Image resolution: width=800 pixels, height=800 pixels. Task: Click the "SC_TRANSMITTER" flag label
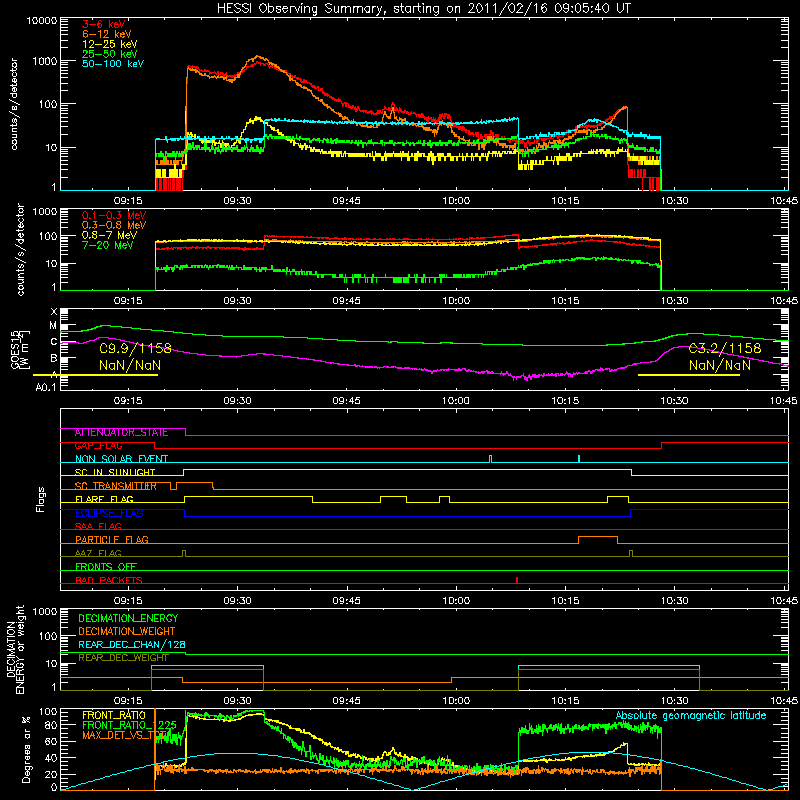(115, 486)
